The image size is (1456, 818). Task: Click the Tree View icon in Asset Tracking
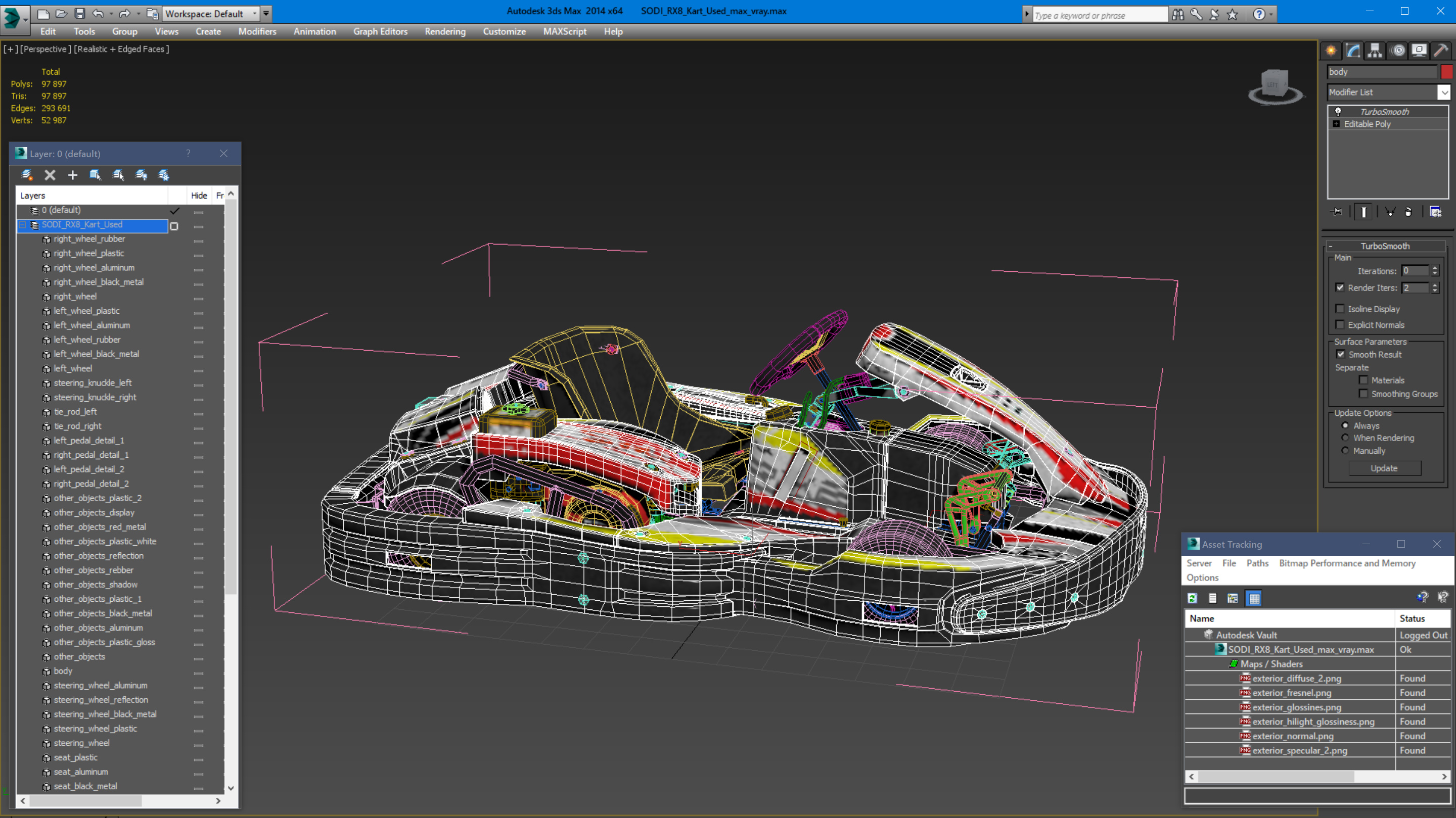(1233, 598)
